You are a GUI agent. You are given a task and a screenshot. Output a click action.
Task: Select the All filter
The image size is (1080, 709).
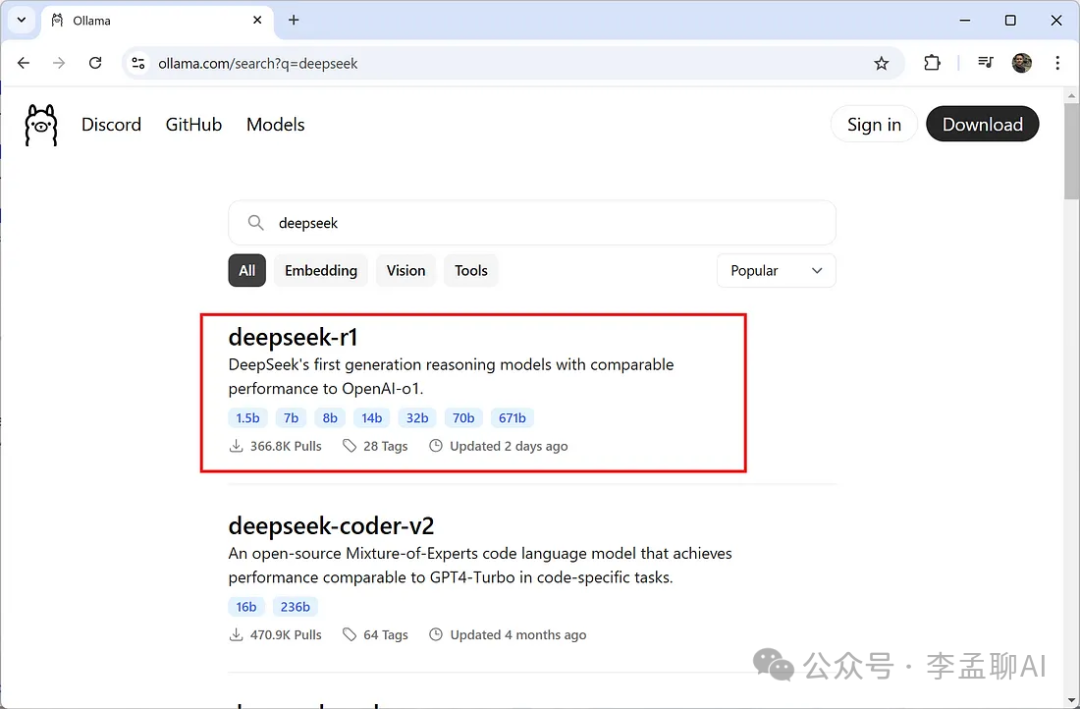tap(247, 271)
